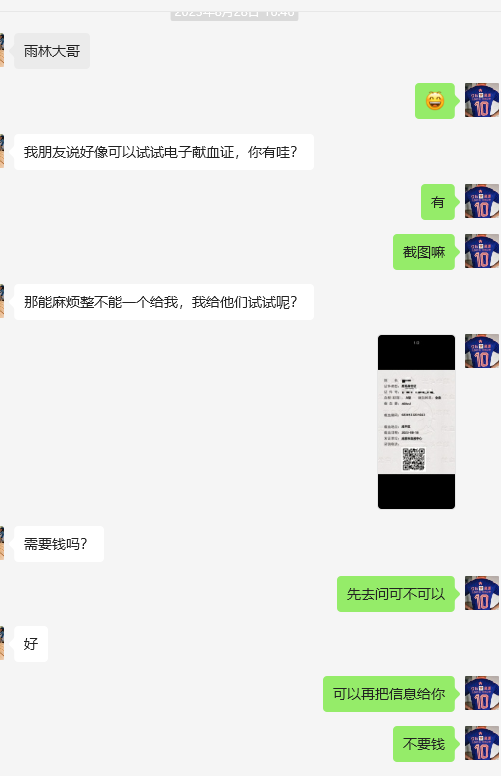501x776 pixels.
Task: Click the 好 reply bubble
Action: tap(31, 644)
